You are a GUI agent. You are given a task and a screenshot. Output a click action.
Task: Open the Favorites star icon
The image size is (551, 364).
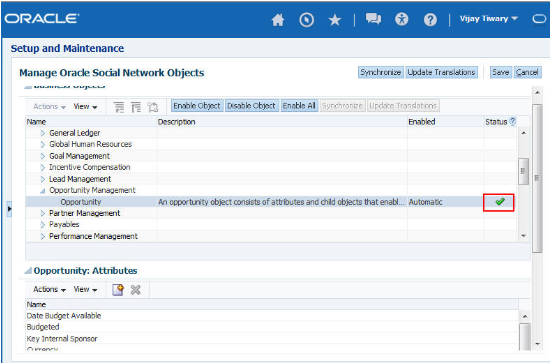click(335, 20)
